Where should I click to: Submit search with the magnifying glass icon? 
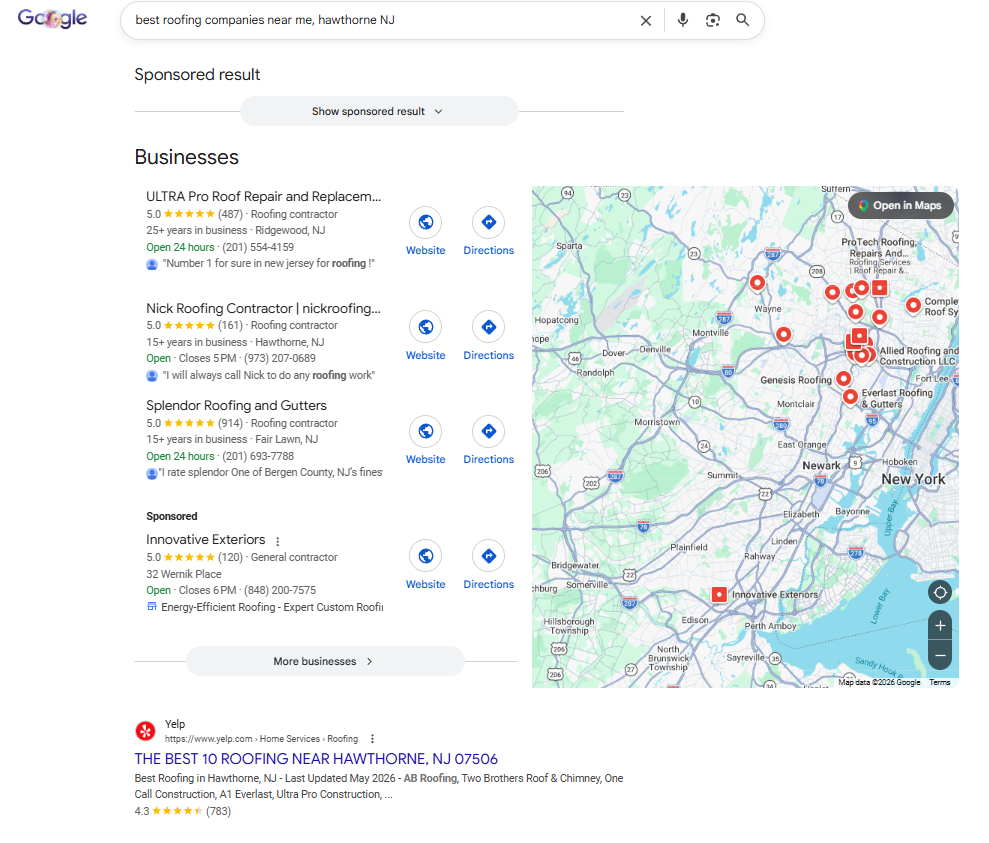[743, 20]
